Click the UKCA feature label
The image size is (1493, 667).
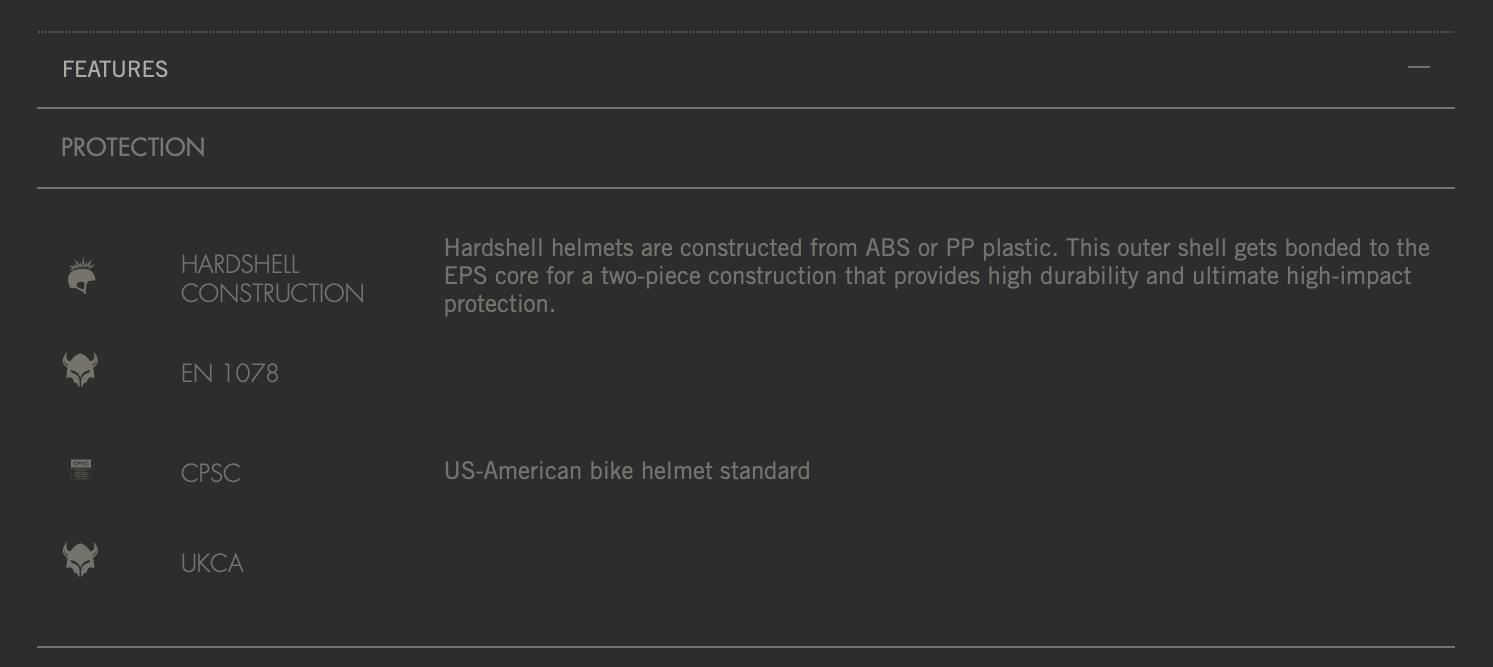tap(212, 563)
